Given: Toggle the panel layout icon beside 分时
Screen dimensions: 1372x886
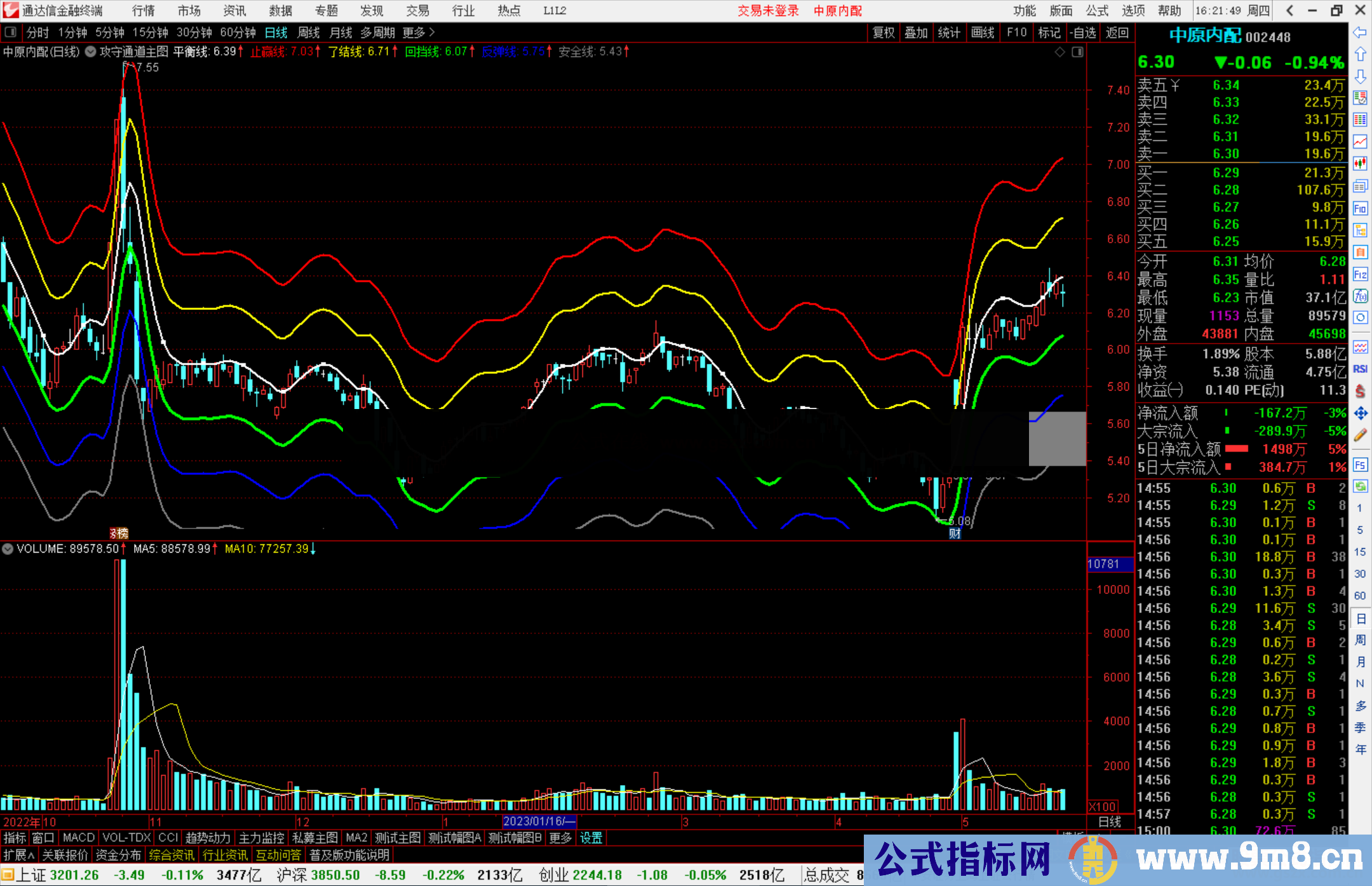Looking at the screenshot, I should tap(10, 32).
